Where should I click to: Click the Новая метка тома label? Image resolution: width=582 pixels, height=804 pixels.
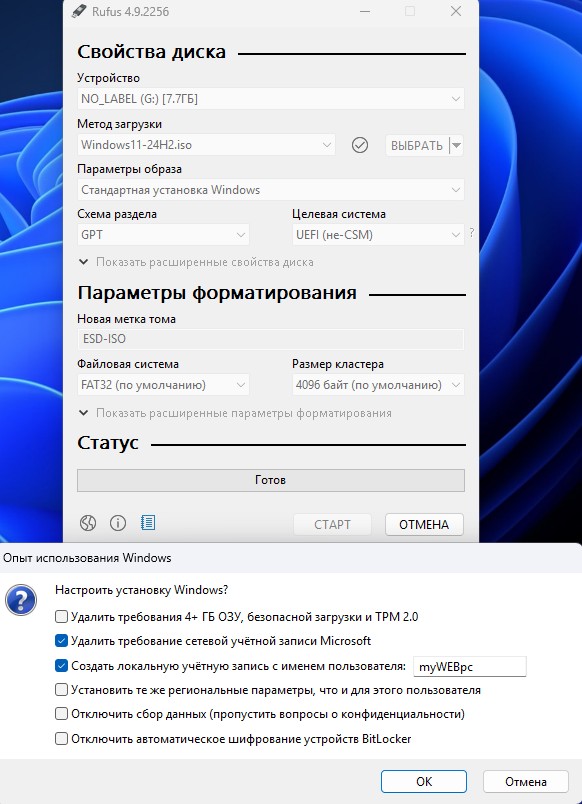tap(127, 319)
